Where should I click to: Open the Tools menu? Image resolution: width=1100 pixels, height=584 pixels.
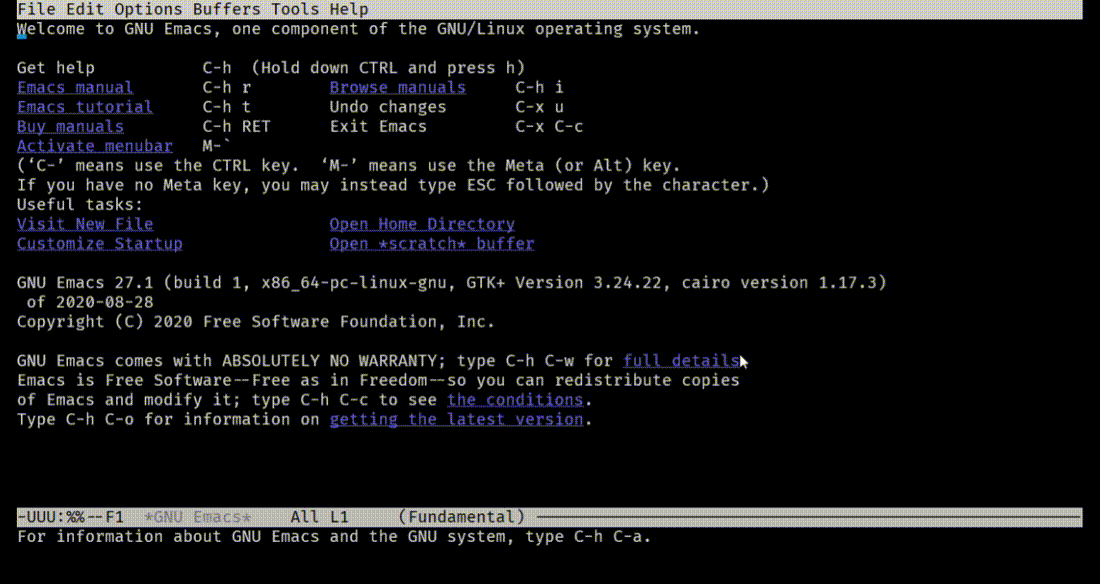294,9
